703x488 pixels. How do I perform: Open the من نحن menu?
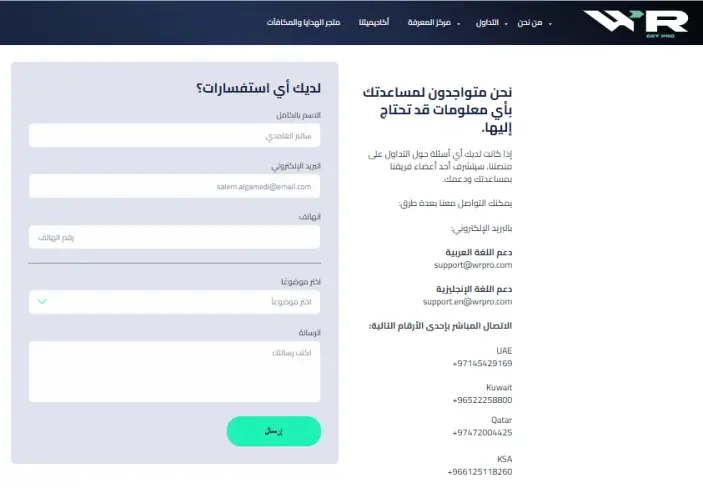tap(529, 22)
